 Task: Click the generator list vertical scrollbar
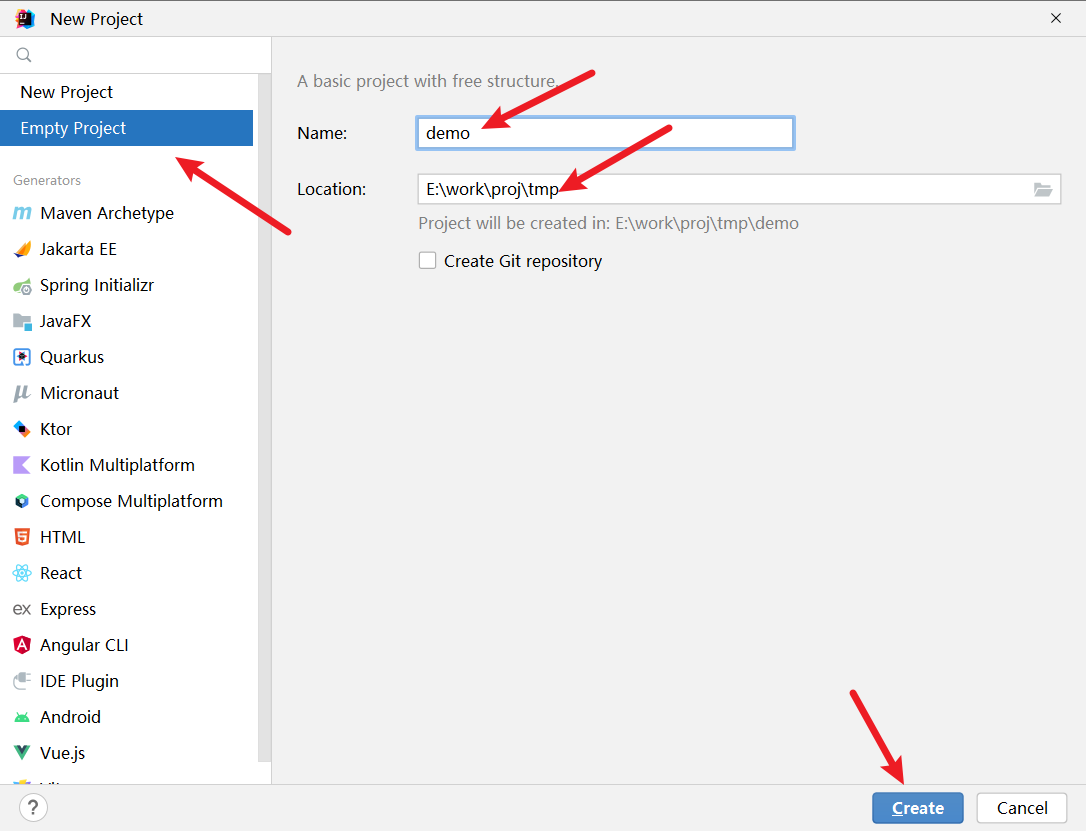(264, 418)
